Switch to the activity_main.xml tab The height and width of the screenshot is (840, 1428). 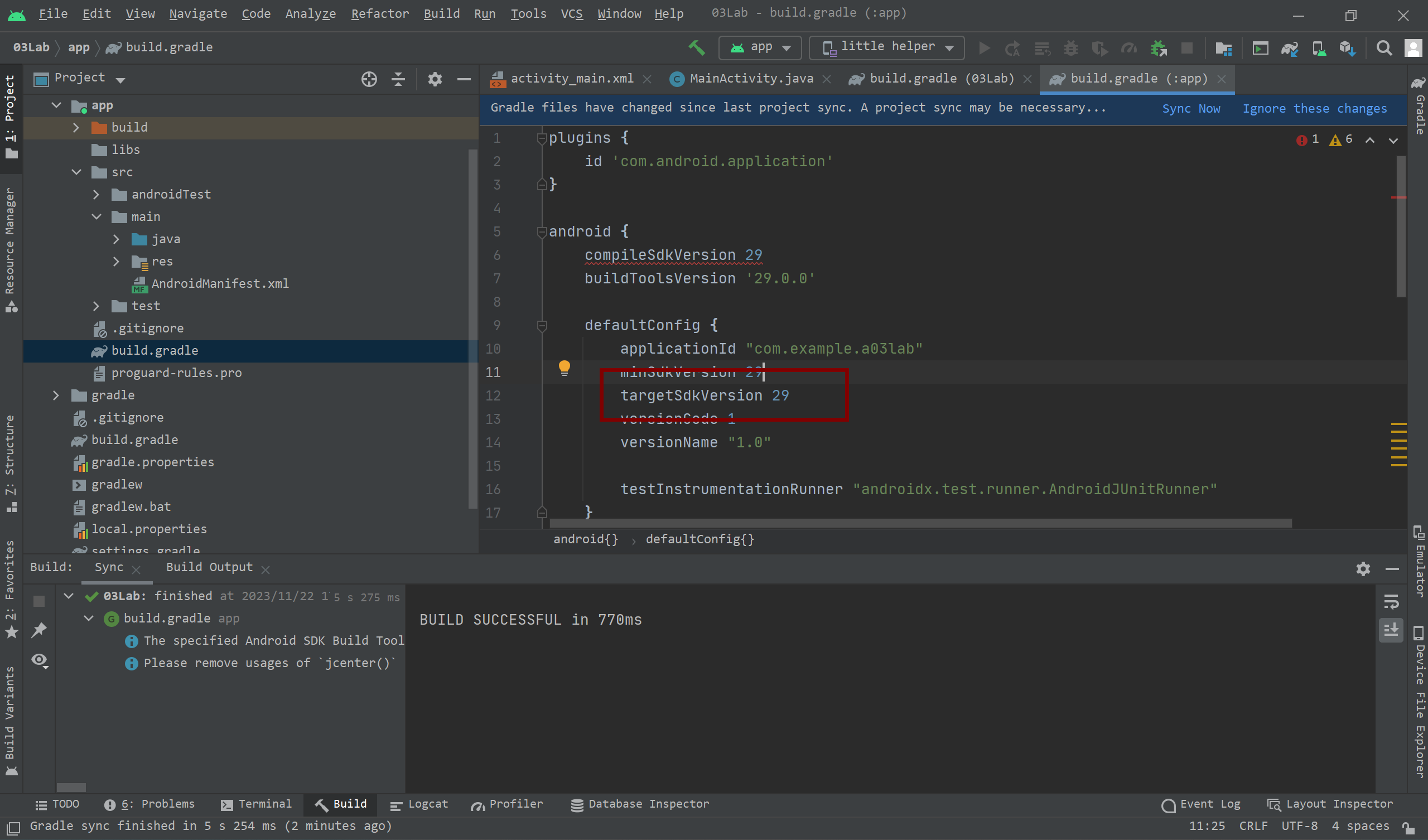pyautogui.click(x=571, y=79)
